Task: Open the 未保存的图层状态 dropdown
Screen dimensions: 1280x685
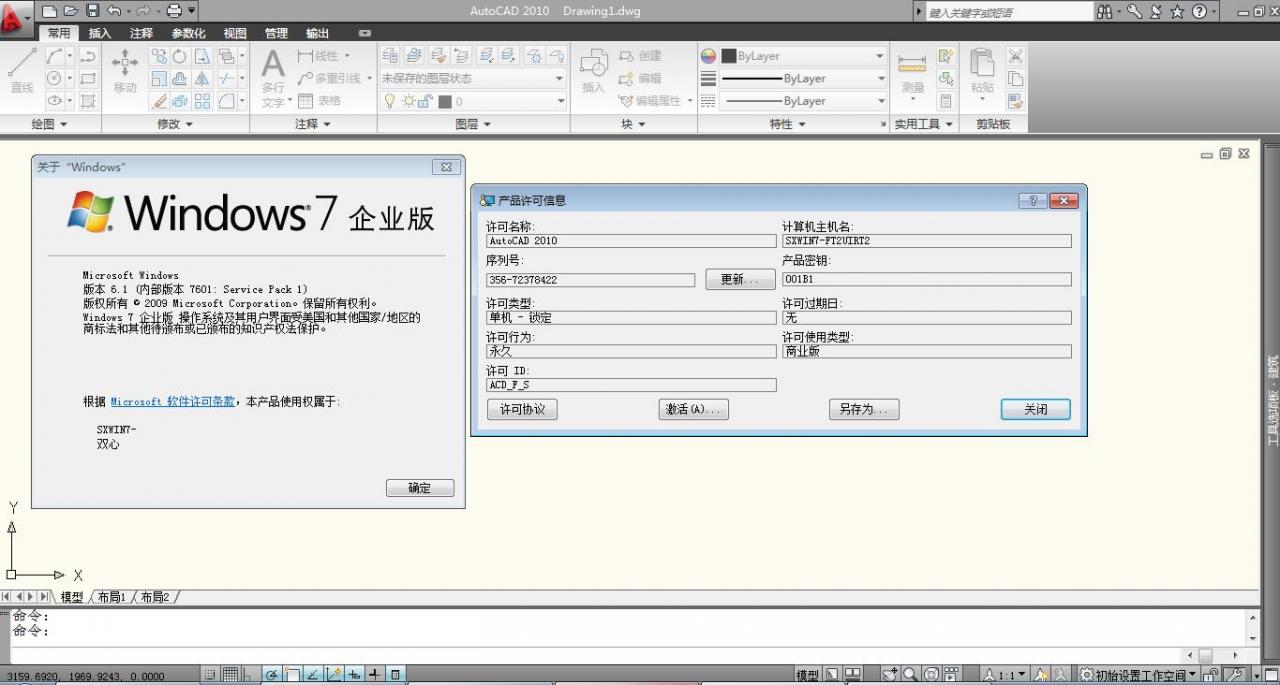Action: (473, 78)
